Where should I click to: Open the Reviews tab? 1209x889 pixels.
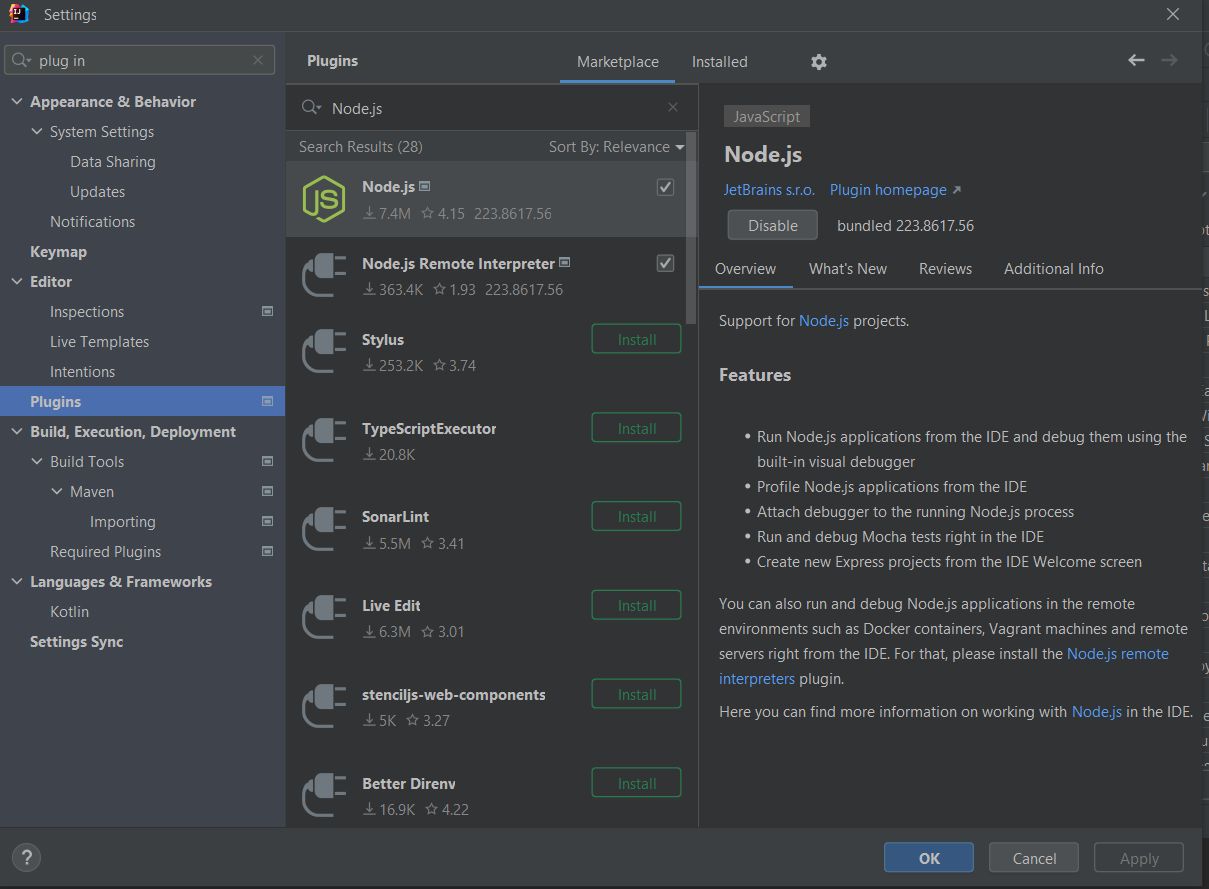coord(945,268)
